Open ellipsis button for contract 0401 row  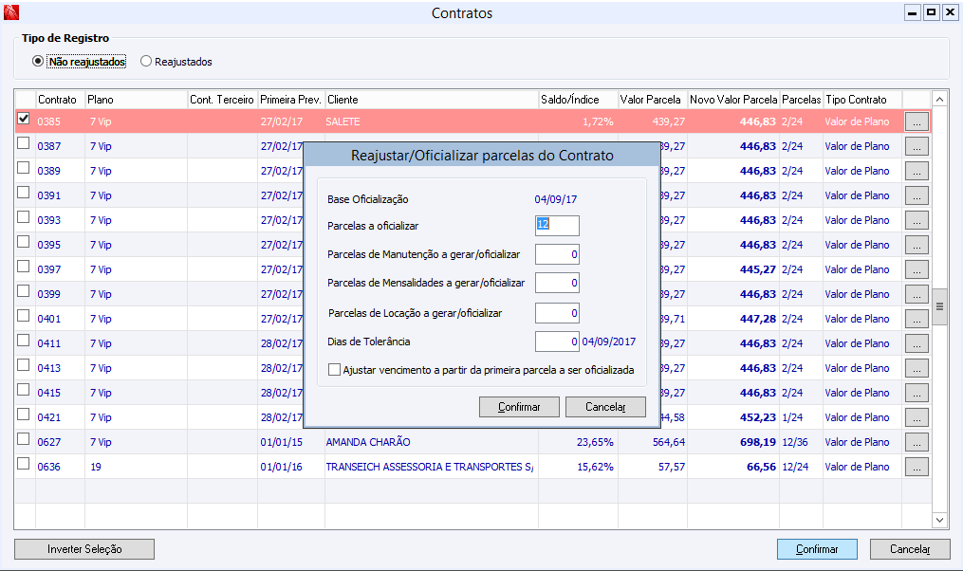[x=916, y=319]
